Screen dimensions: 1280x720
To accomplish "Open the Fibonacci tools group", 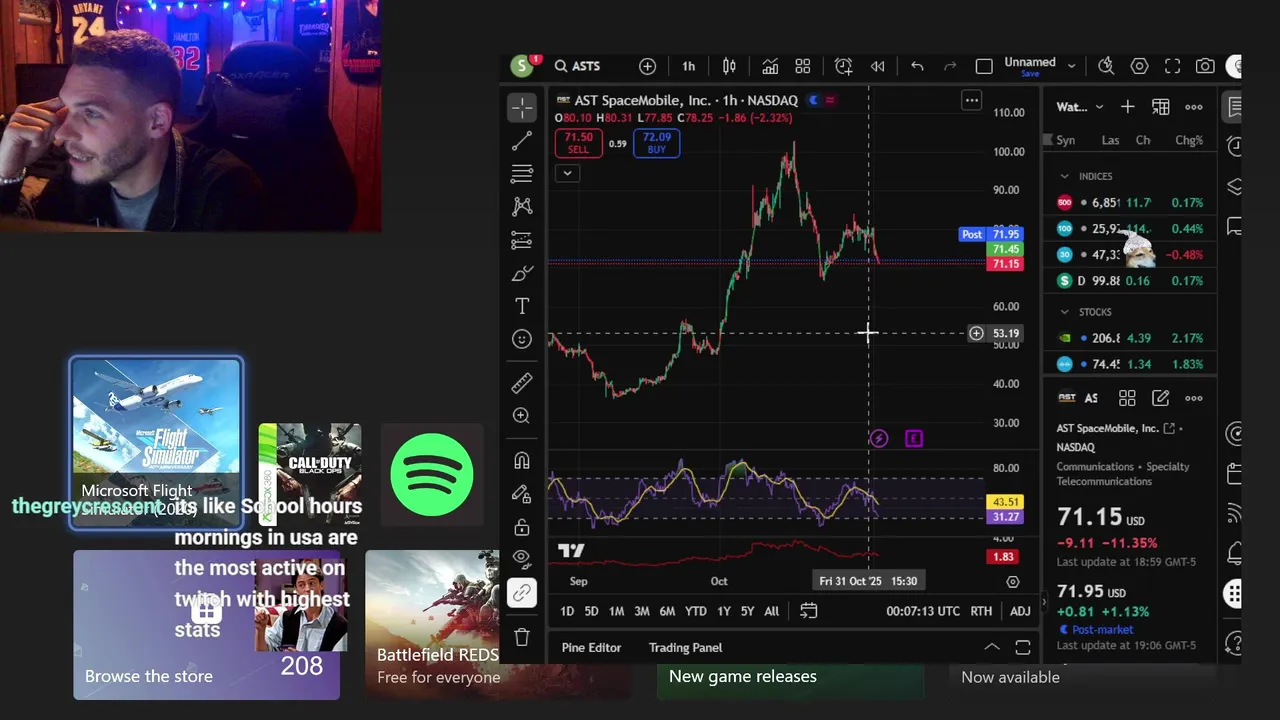I will (522, 174).
